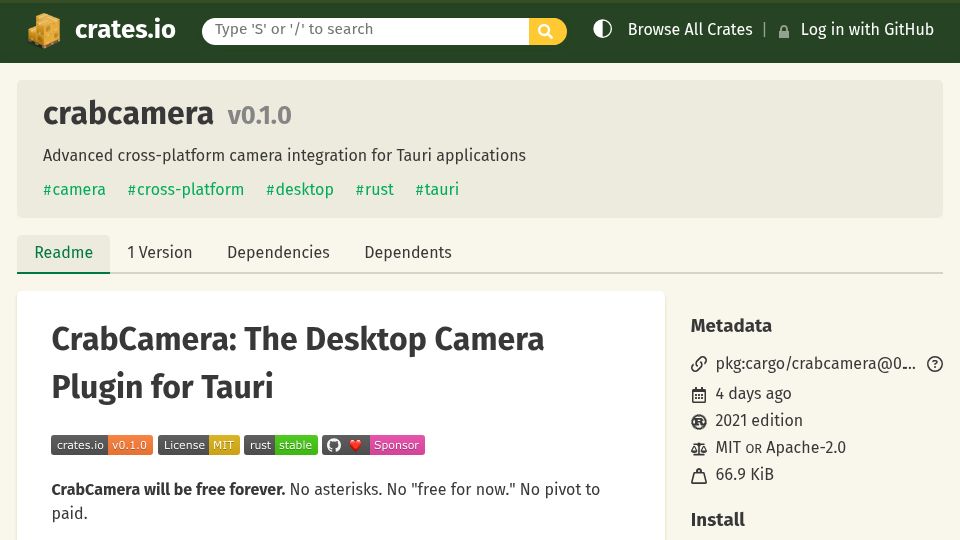Switch to the Dependents tab

pyautogui.click(x=408, y=253)
